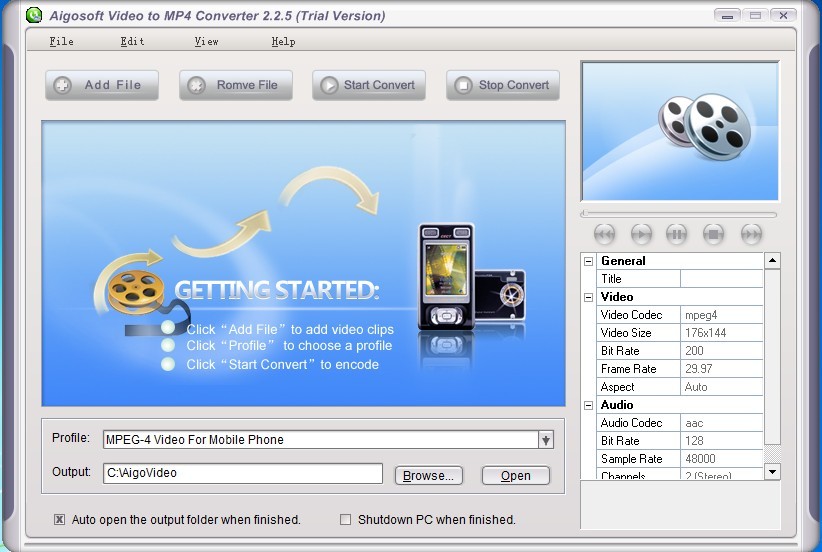Click the Romve File toolbar button
This screenshot has width=822, height=552.
coord(236,85)
